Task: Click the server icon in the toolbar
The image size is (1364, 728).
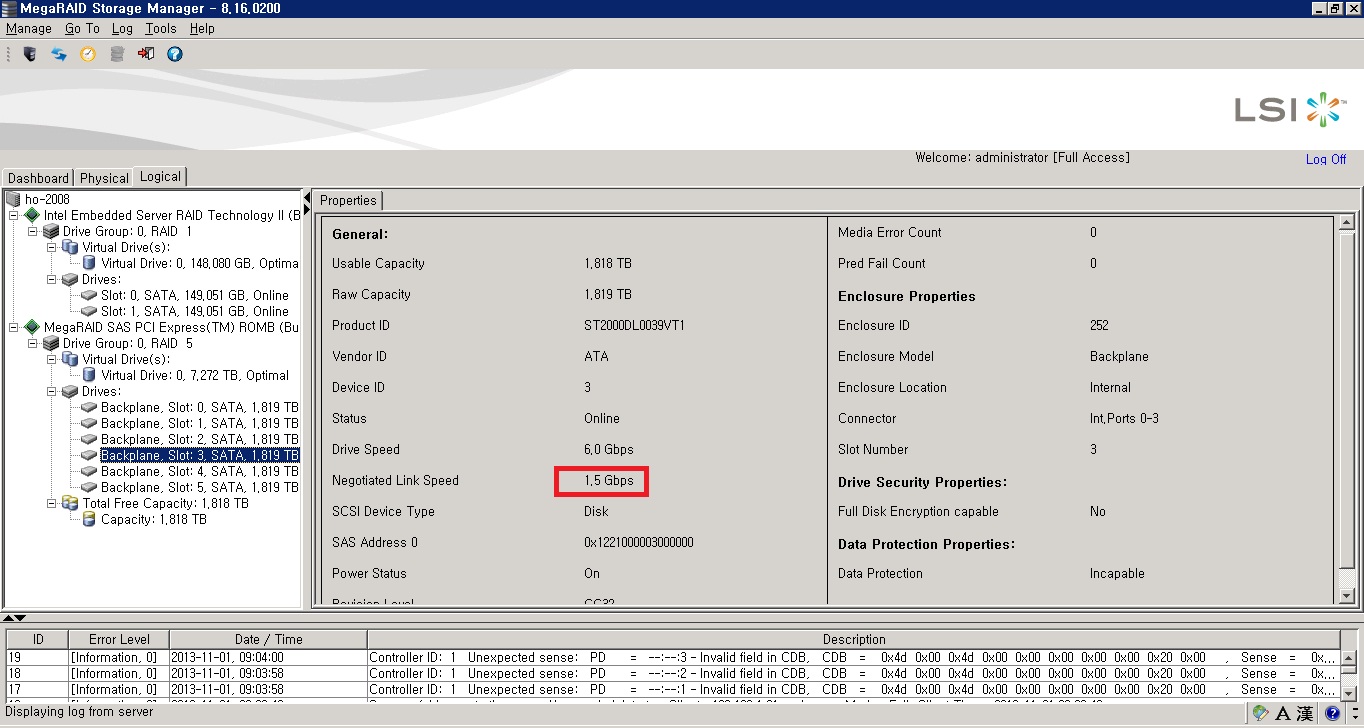Action: click(30, 54)
